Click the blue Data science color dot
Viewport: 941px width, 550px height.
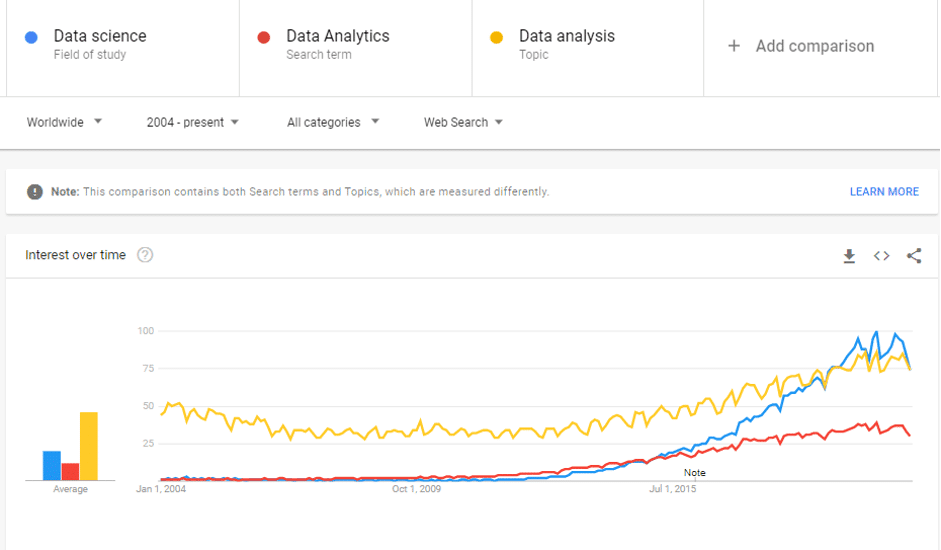pyautogui.click(x=32, y=38)
